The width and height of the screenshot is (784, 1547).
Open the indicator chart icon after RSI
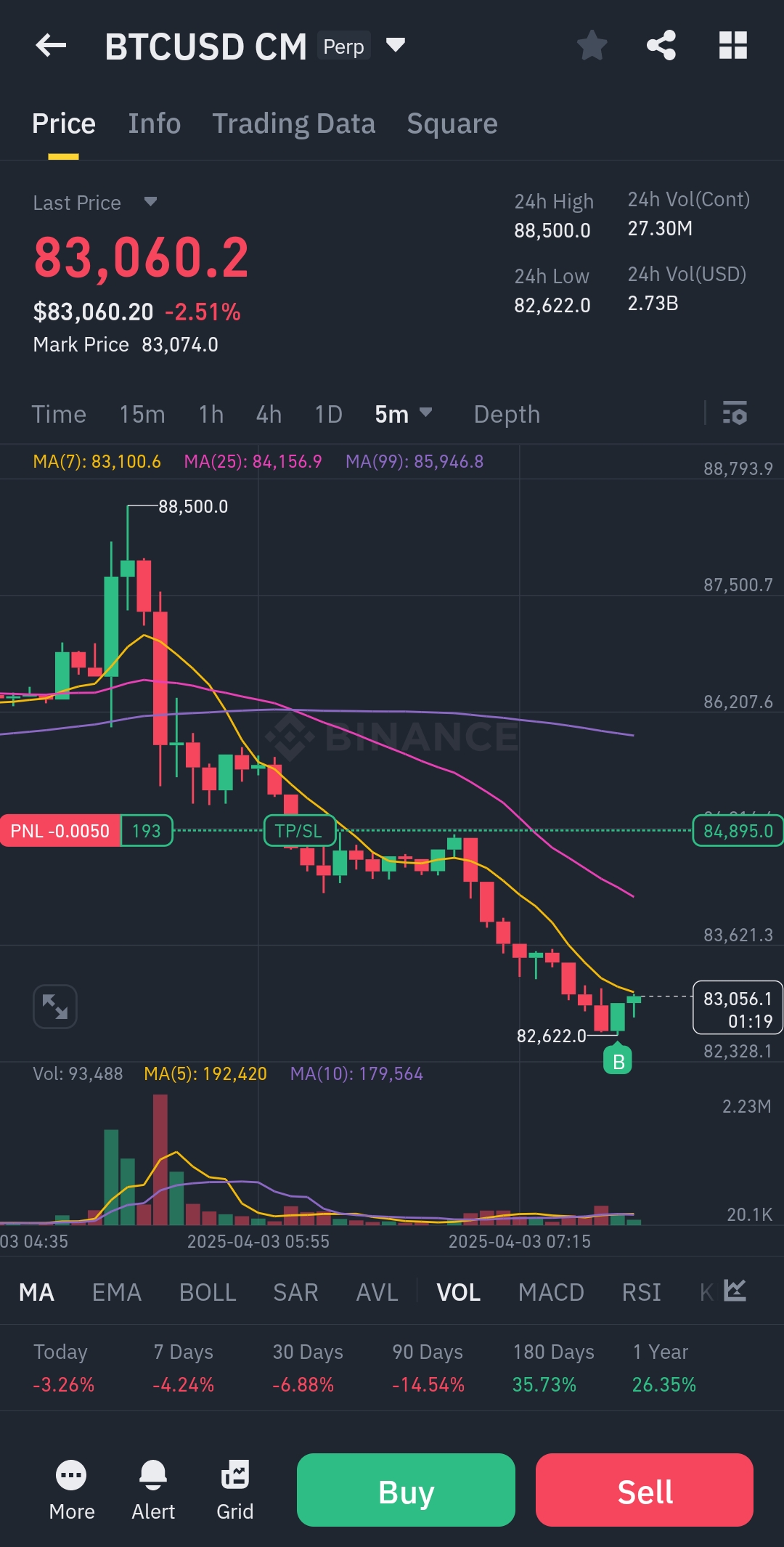[x=735, y=1291]
